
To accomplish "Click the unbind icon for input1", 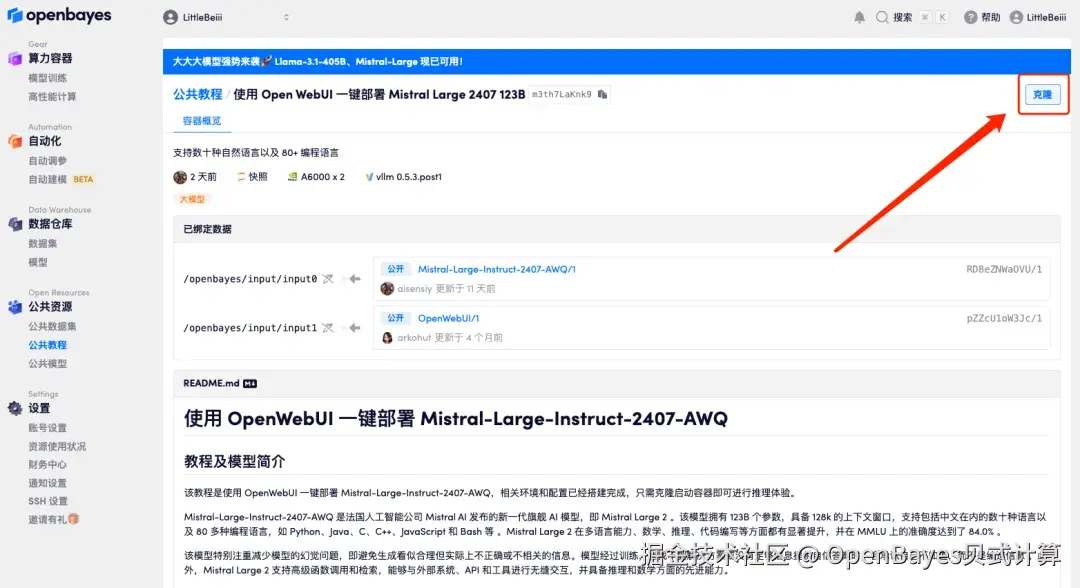I will click(328, 328).
